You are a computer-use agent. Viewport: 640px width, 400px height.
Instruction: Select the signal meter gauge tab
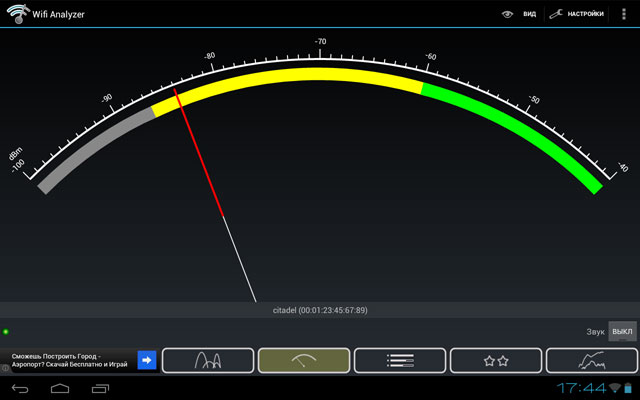pos(304,360)
